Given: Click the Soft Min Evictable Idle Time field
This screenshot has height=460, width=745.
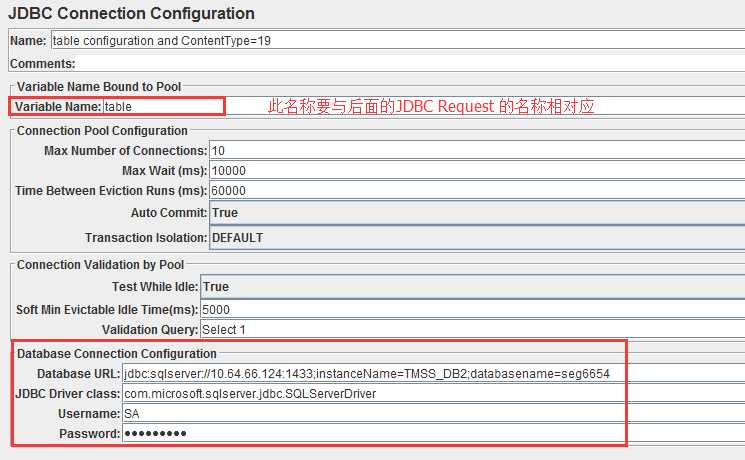Looking at the screenshot, I should point(473,309).
